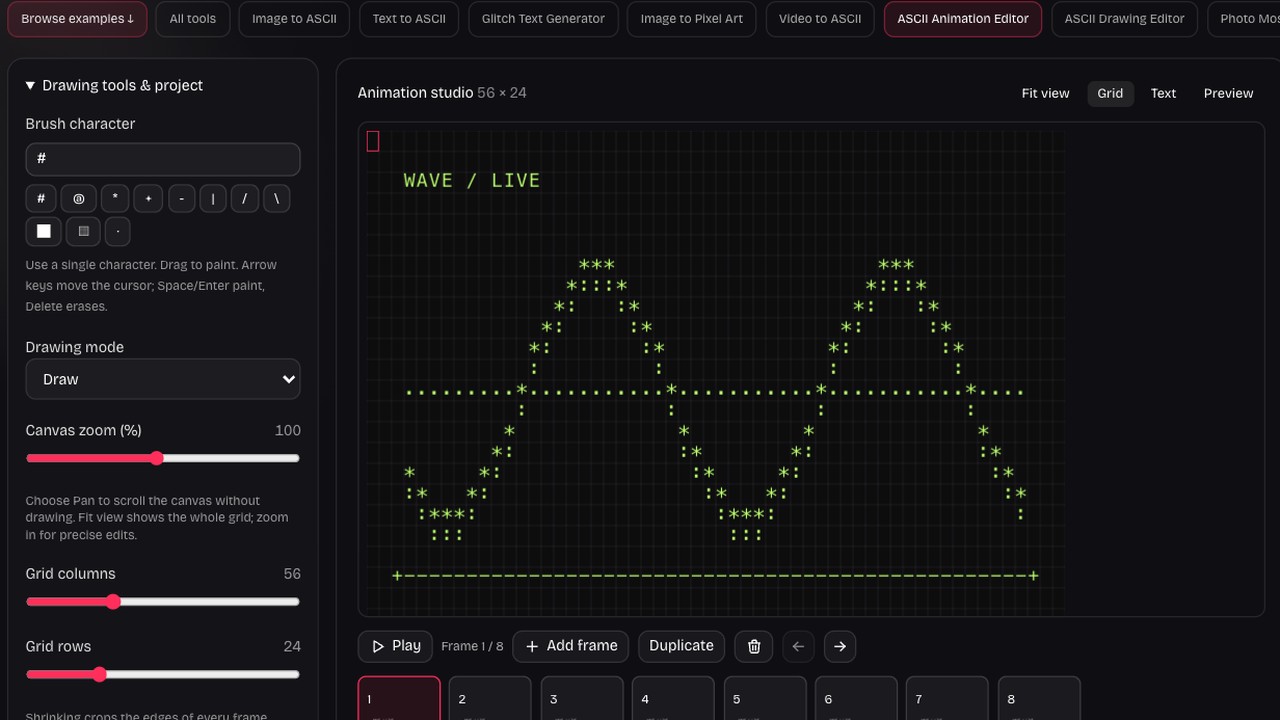This screenshot has width=1280, height=720.
Task: Use the backslash brush preset
Action: [x=277, y=199]
